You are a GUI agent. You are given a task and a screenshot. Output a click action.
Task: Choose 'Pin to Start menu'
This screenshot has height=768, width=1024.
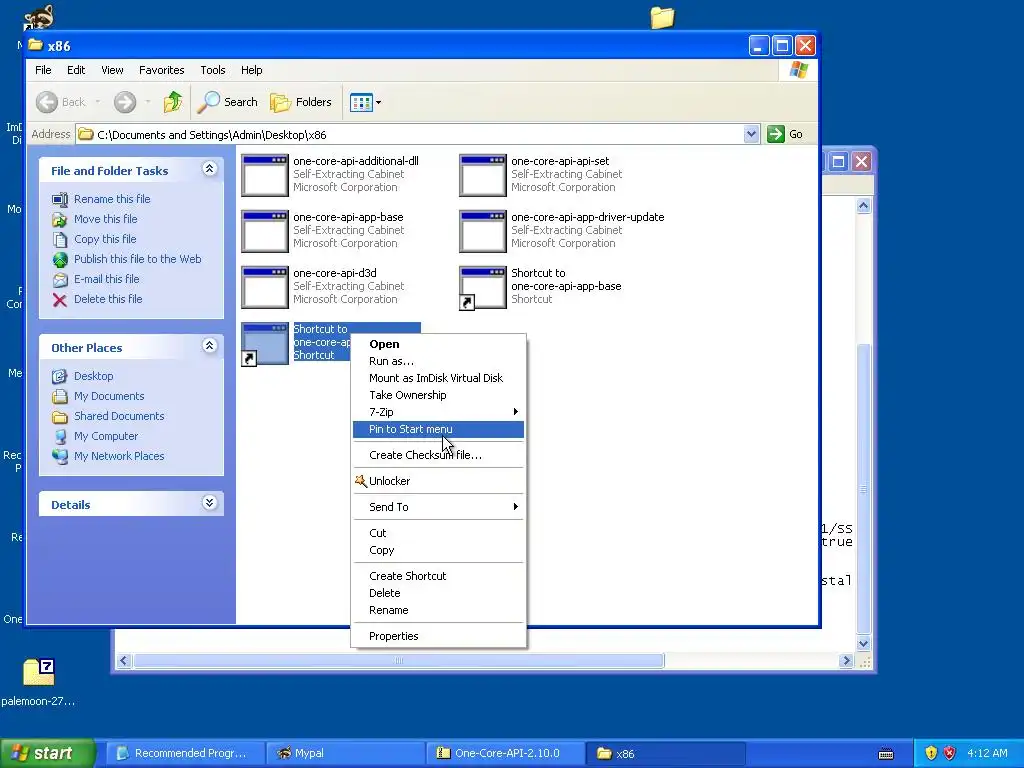438,429
